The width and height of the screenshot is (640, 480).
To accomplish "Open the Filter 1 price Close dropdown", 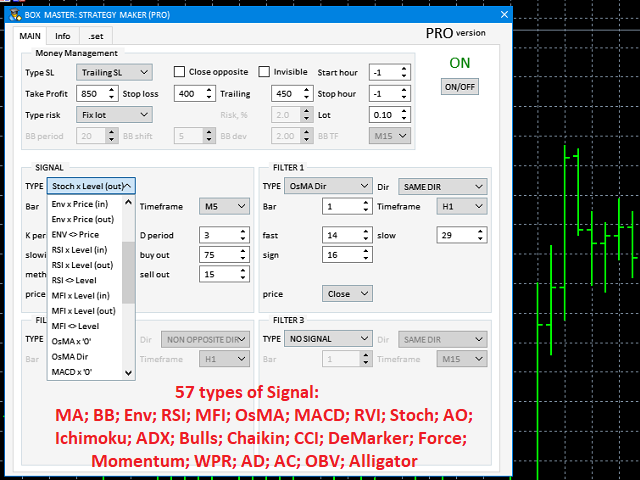I will point(347,294).
